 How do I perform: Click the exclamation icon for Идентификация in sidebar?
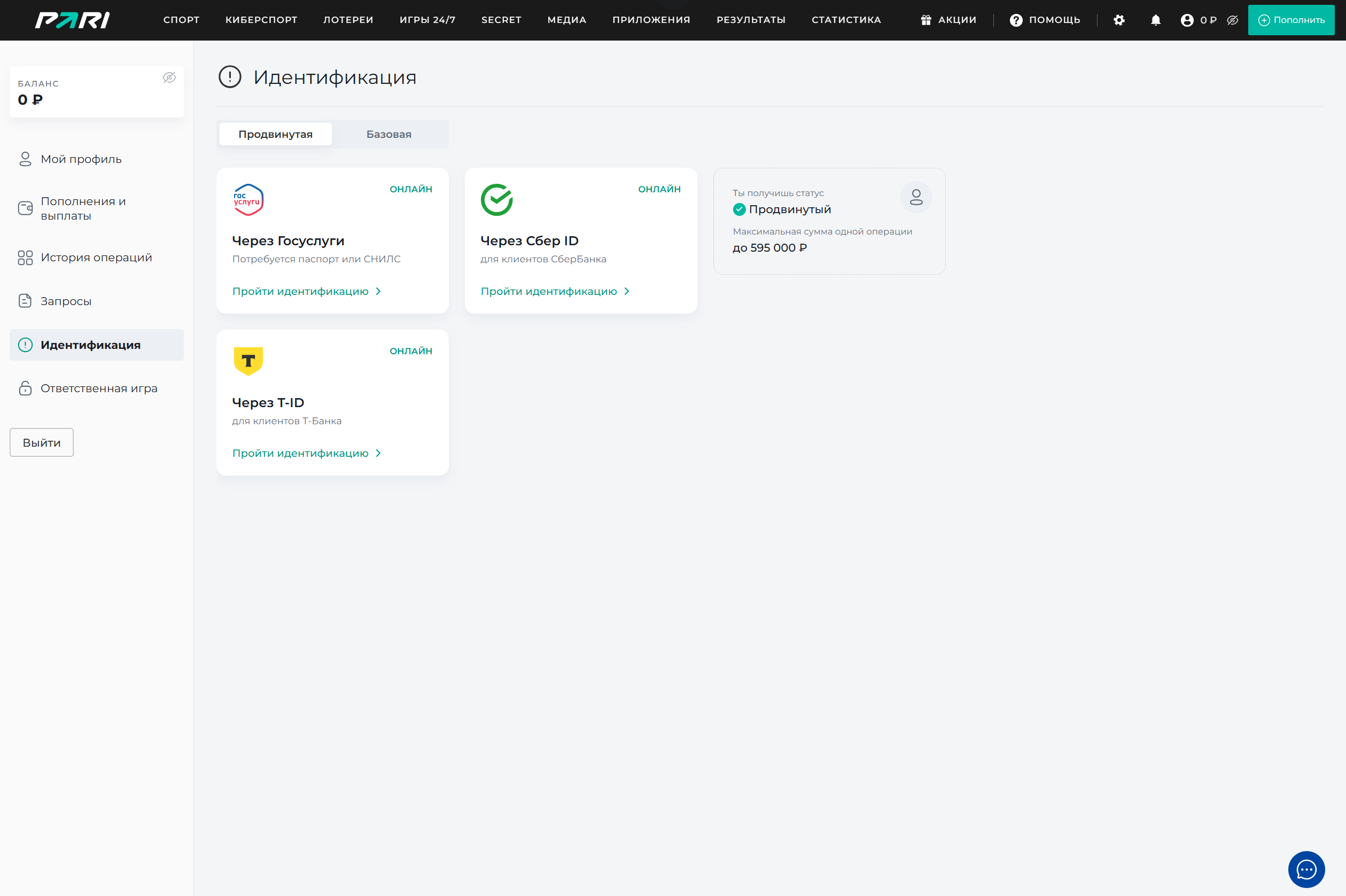coord(25,345)
